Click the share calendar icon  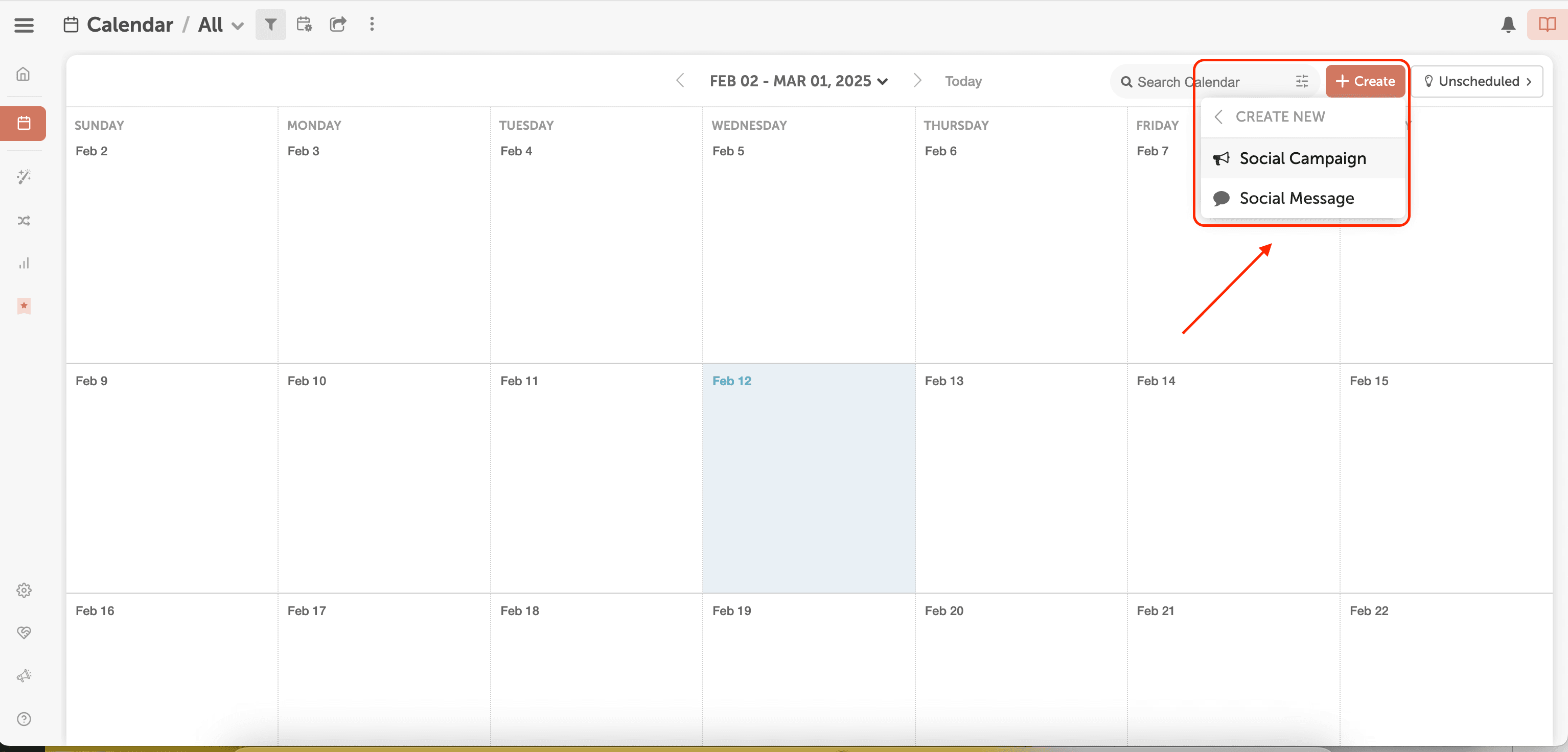click(338, 25)
